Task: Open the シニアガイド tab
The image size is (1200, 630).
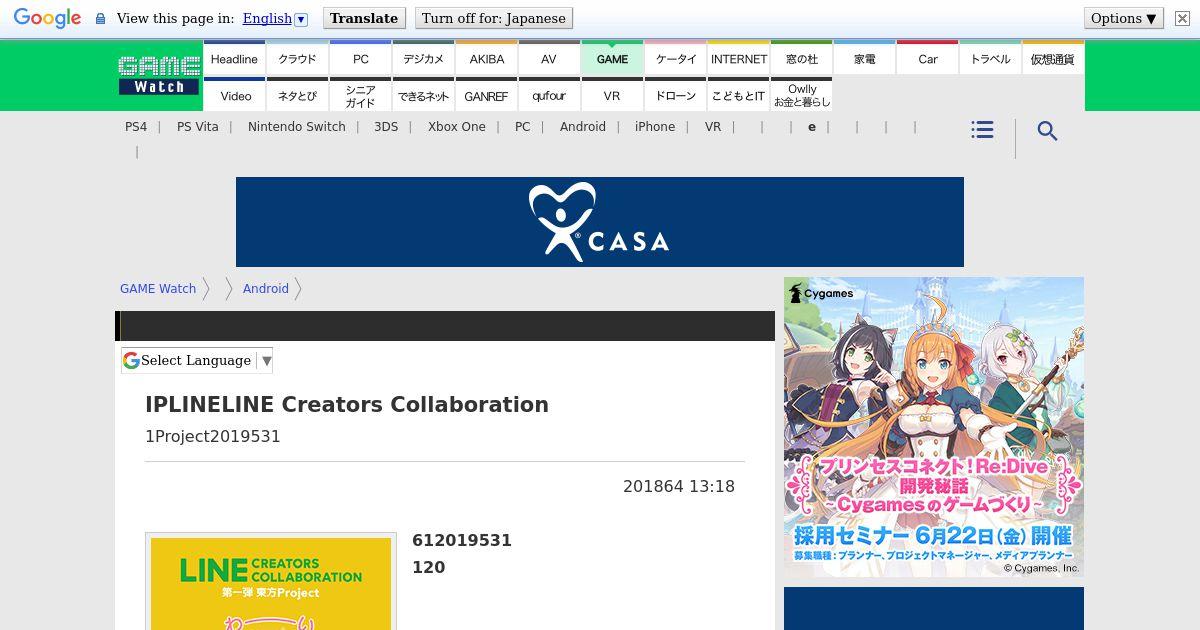Action: click(x=360, y=95)
